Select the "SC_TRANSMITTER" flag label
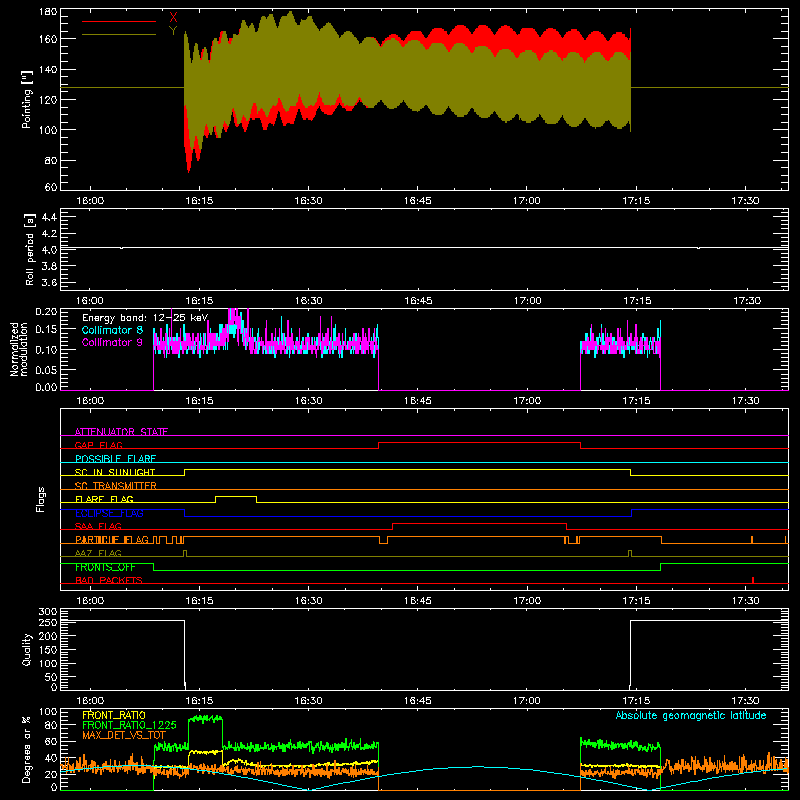Image resolution: width=800 pixels, height=800 pixels. coord(116,486)
